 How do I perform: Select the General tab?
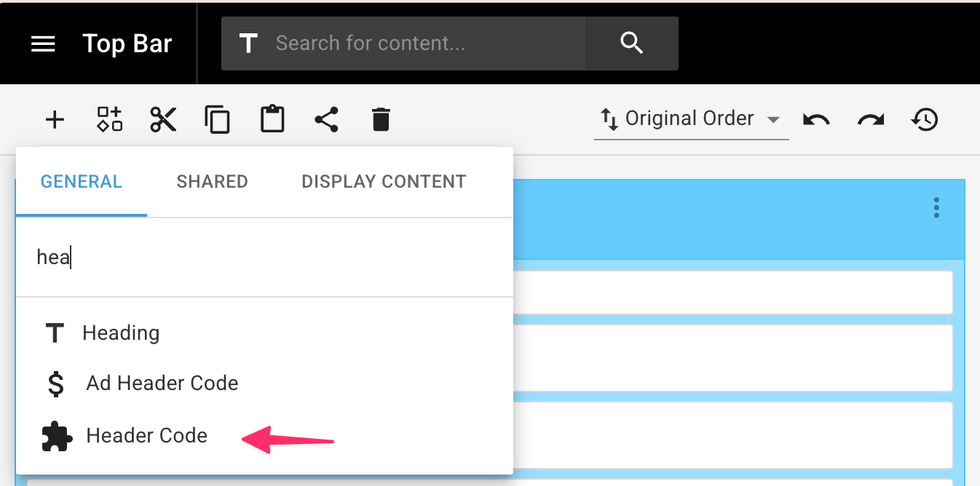tap(81, 182)
